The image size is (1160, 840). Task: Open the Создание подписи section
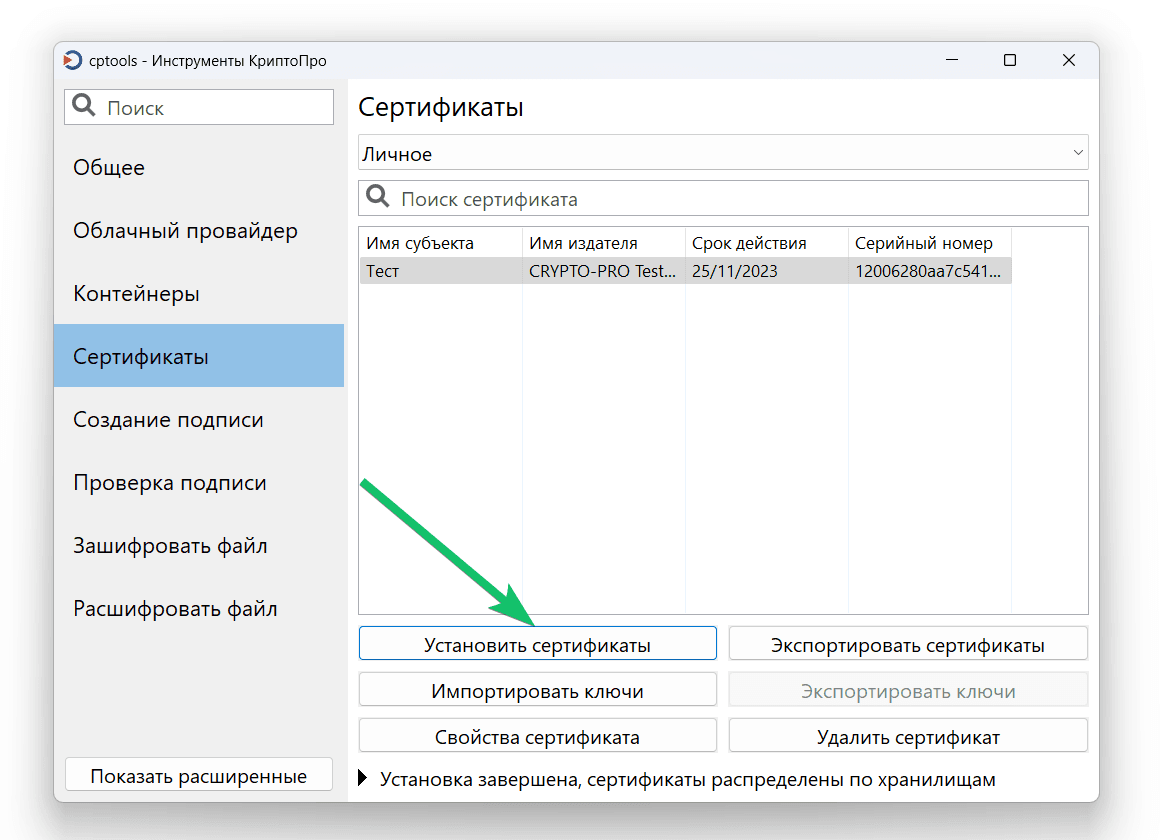[x=199, y=419]
